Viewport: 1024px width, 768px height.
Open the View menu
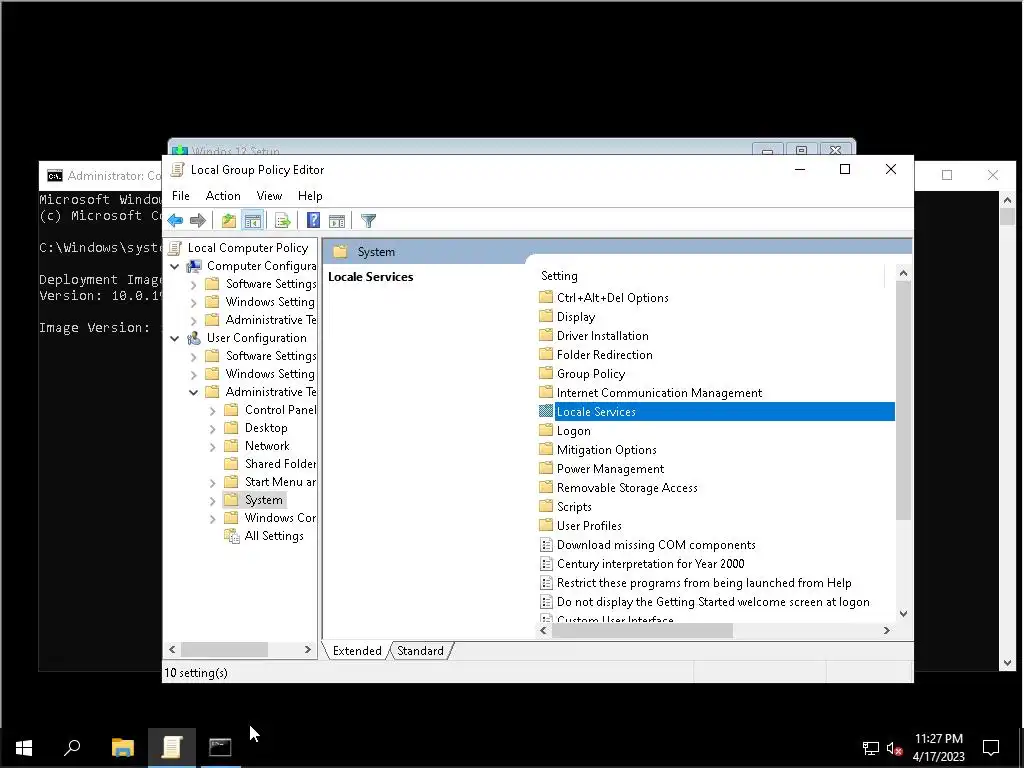[x=269, y=195]
